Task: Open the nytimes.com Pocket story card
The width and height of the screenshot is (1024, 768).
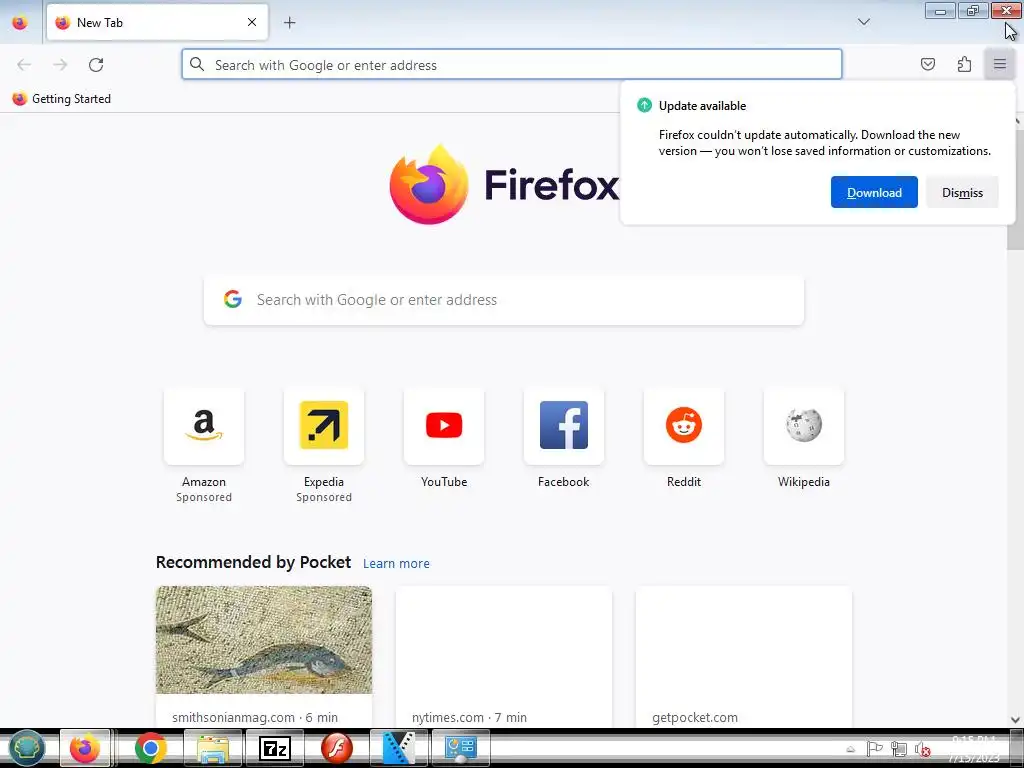Action: click(504, 656)
